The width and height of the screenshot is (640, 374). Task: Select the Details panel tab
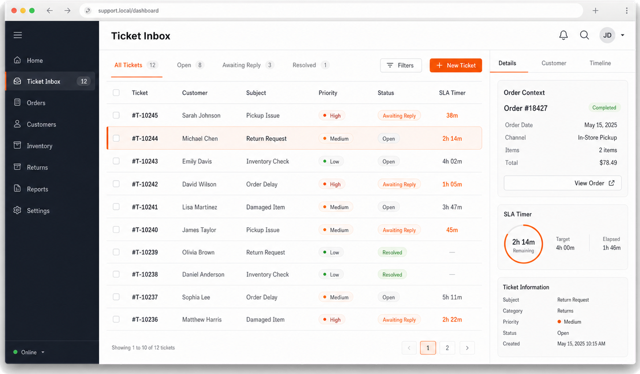507,63
